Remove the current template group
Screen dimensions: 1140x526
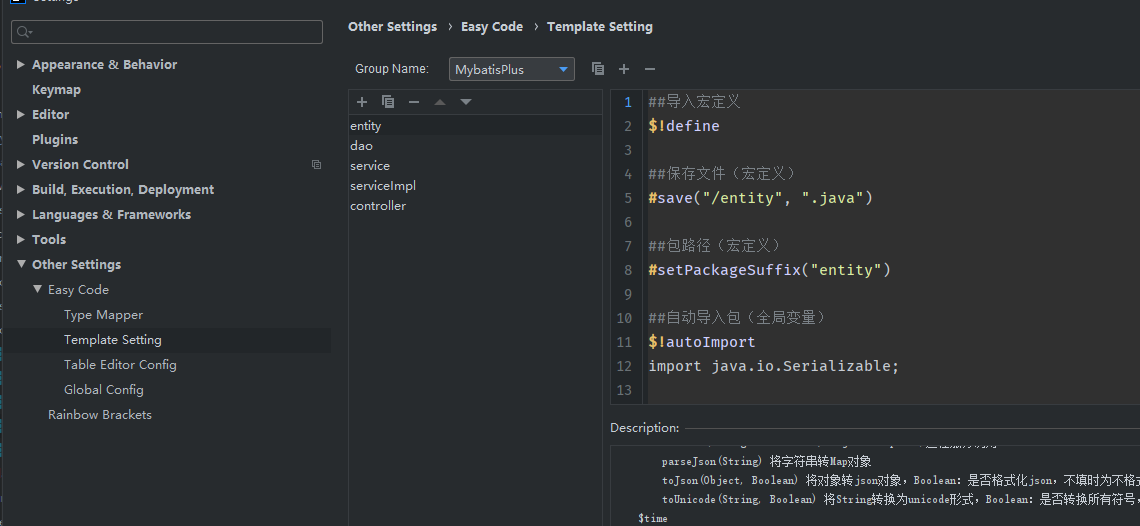click(650, 68)
